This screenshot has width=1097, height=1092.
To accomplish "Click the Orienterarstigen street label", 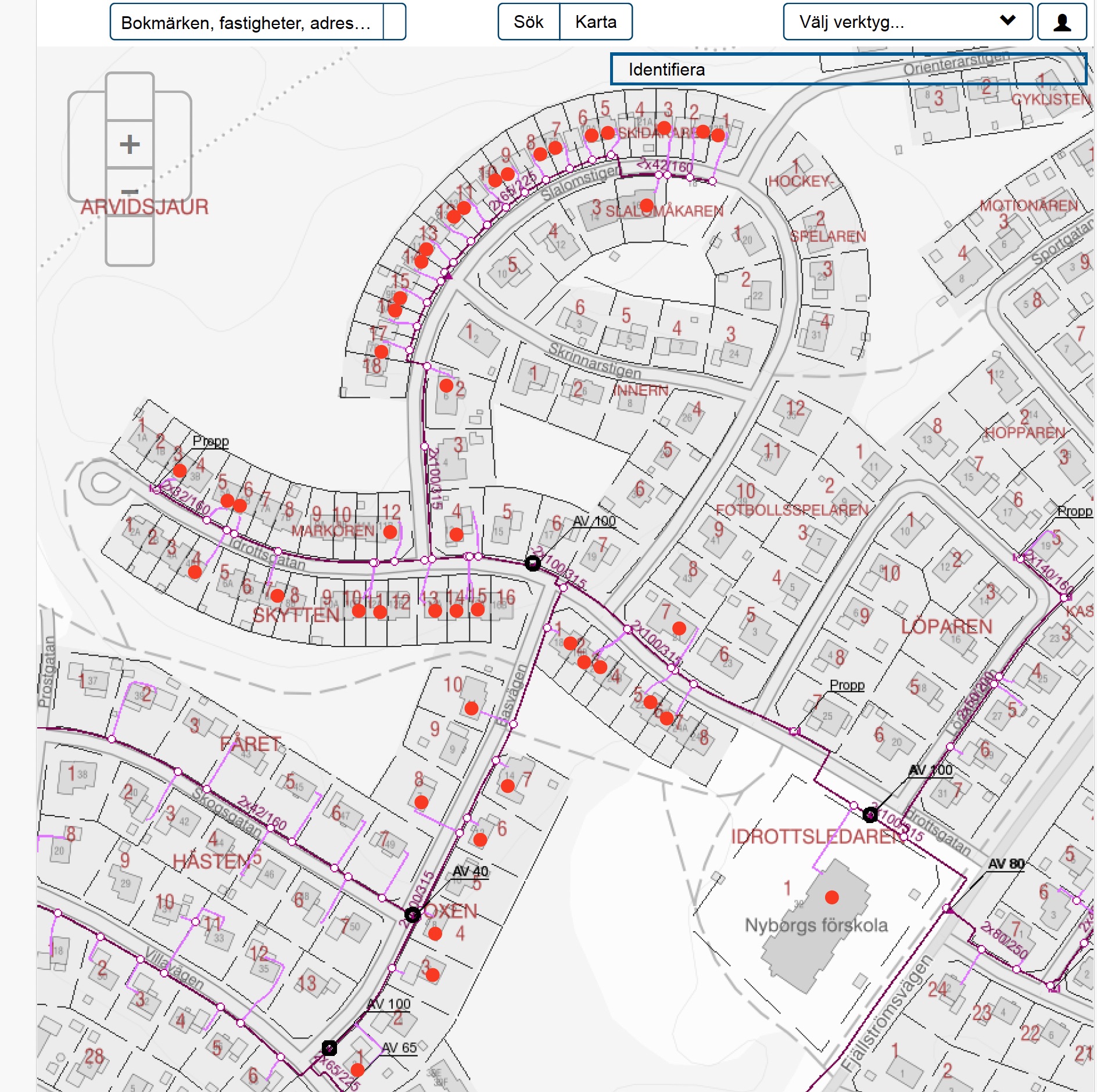I will point(956,63).
